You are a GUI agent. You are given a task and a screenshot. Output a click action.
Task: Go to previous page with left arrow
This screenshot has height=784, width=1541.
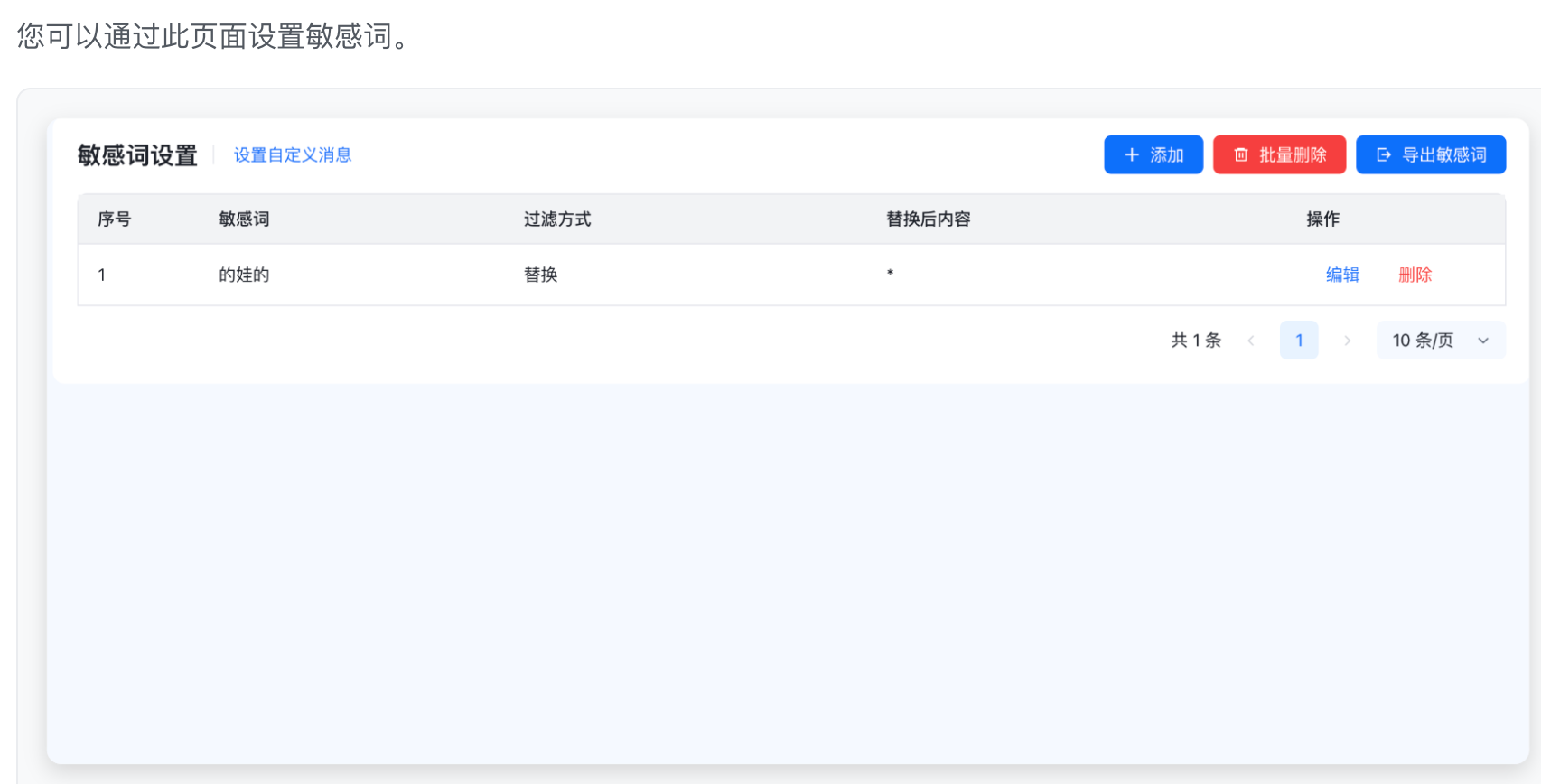click(1251, 341)
